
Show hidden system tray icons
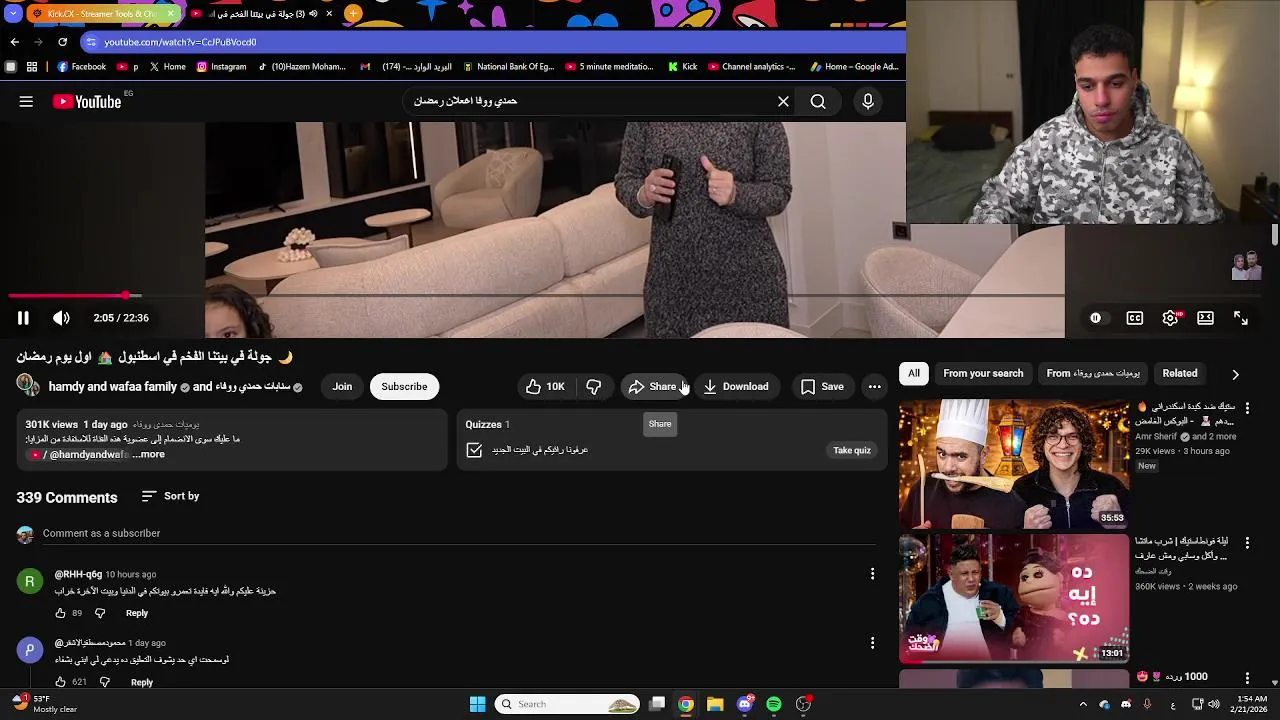[1083, 704]
